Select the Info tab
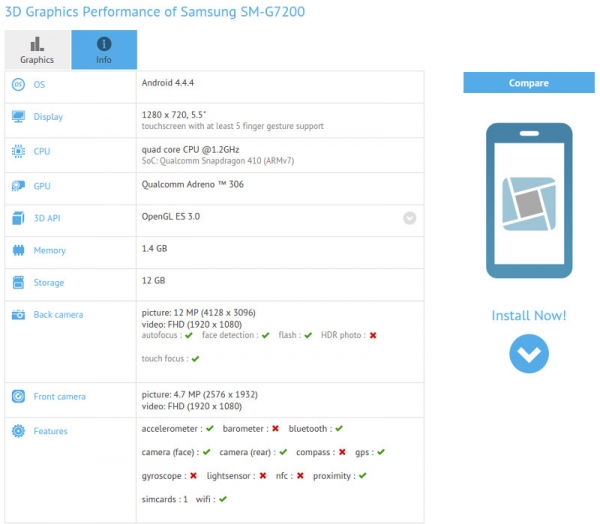This screenshot has width=600, height=524. pyautogui.click(x=104, y=50)
